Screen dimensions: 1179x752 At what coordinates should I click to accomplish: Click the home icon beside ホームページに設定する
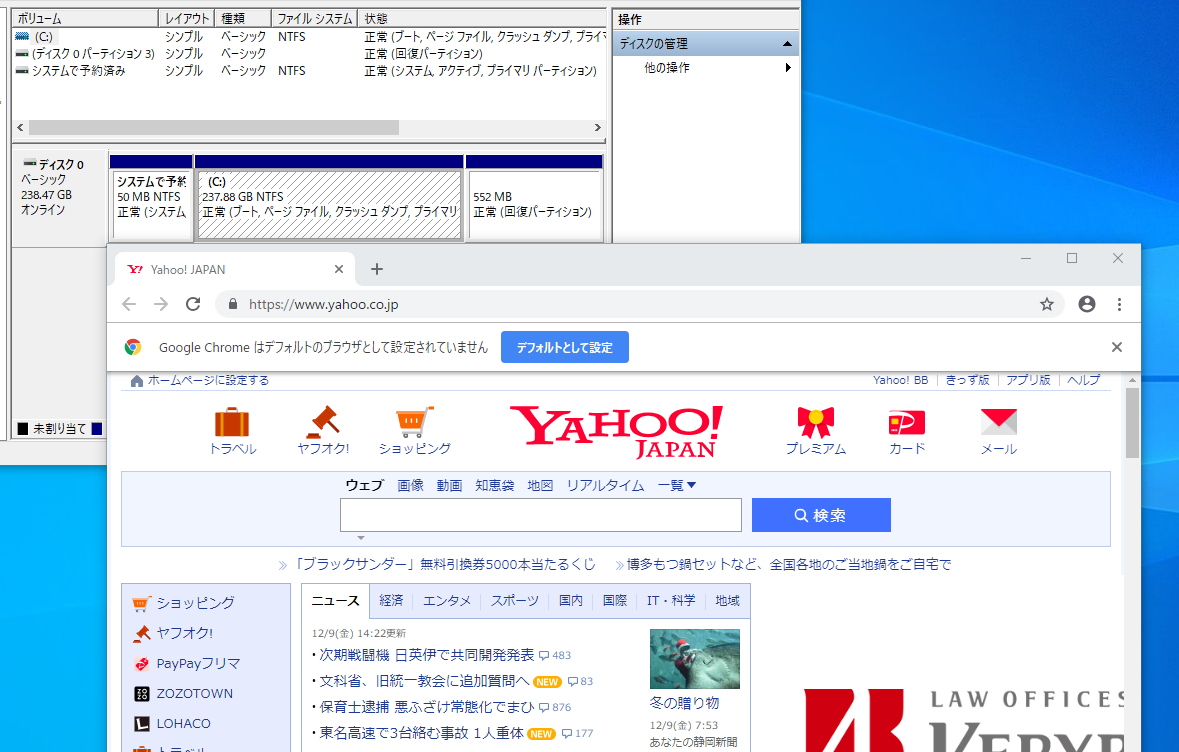point(136,381)
